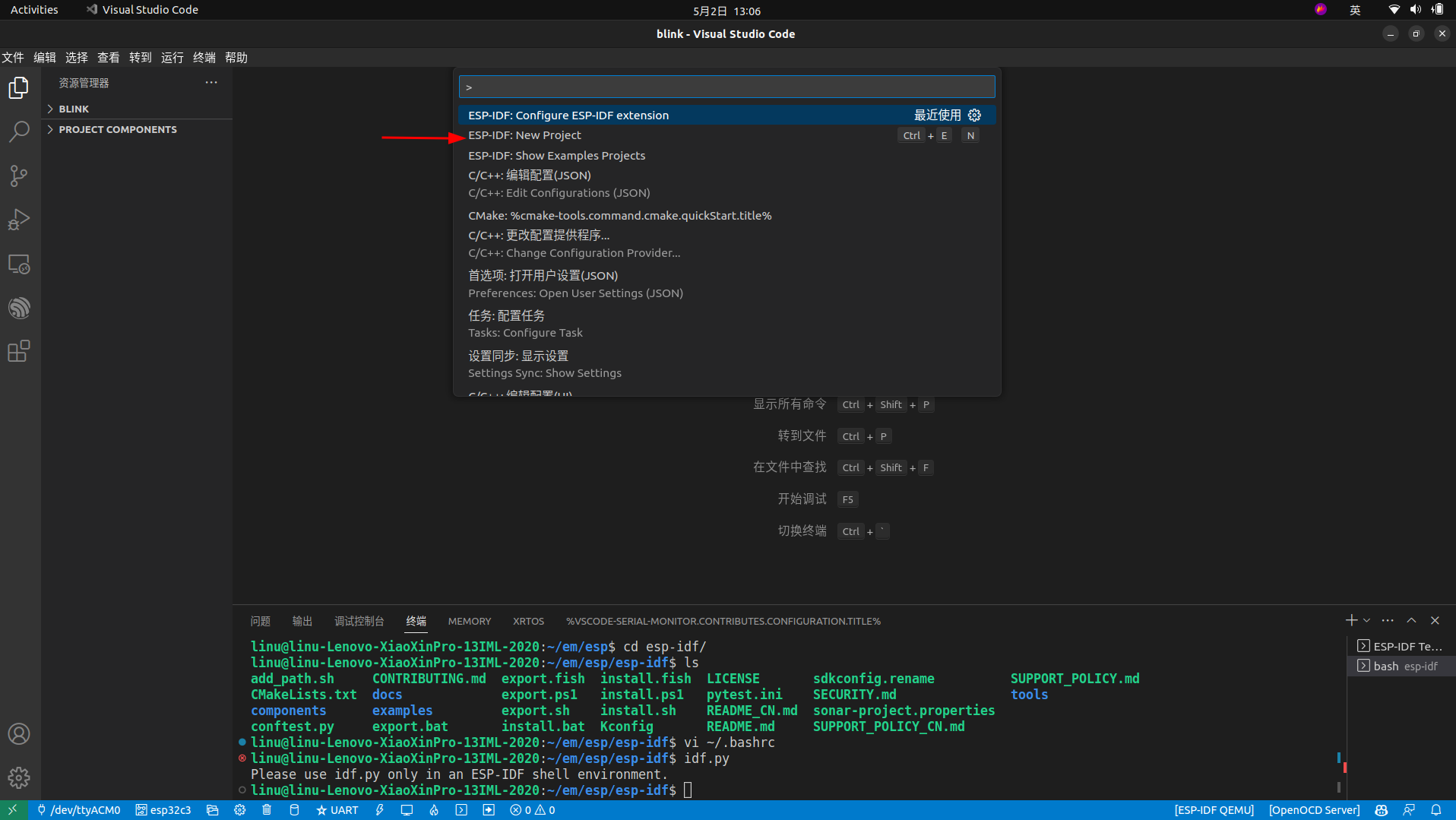Open the 终端 menu in menu bar

pyautogui.click(x=203, y=57)
